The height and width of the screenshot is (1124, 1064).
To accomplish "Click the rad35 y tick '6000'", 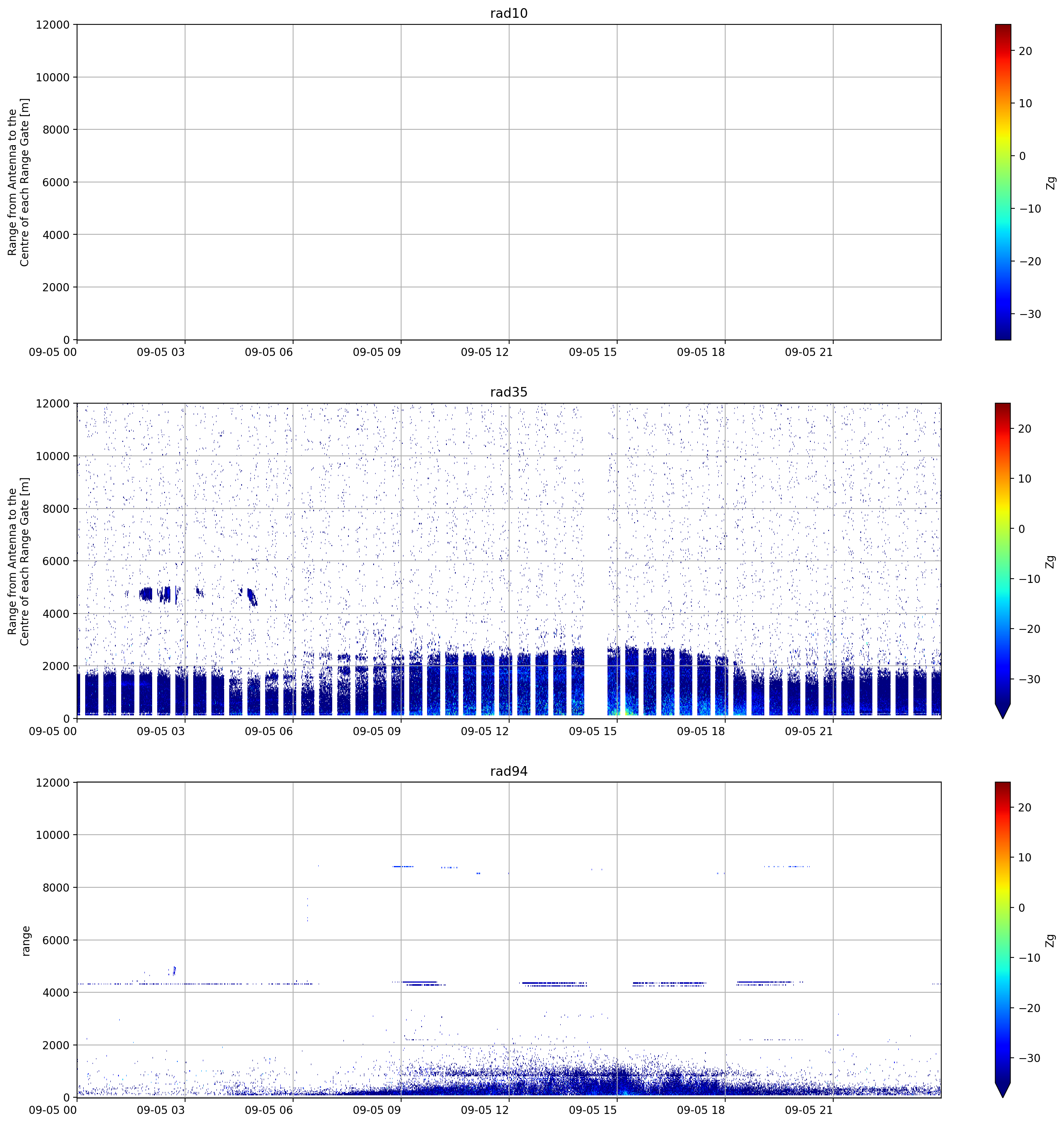I will click(56, 561).
